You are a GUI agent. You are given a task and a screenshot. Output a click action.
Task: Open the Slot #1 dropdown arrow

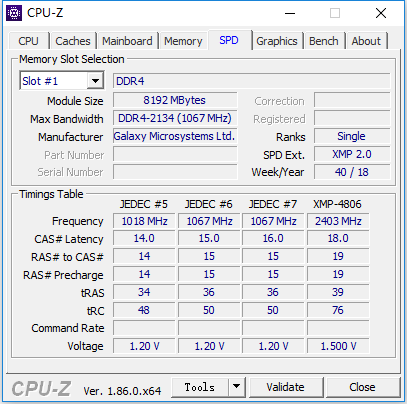coord(95,81)
